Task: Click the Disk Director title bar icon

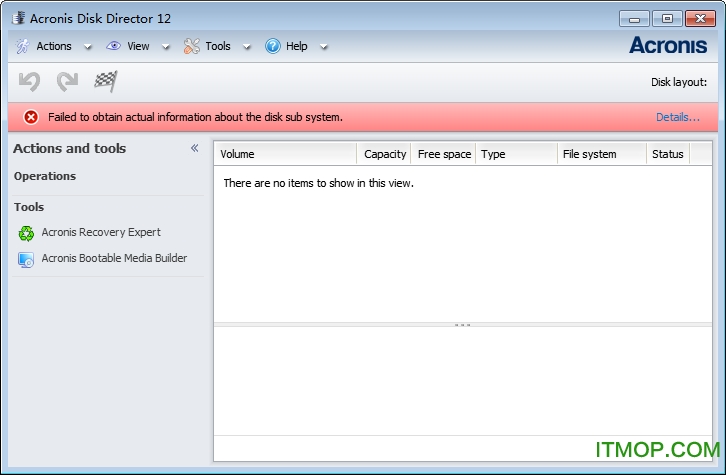Action: coord(17,18)
